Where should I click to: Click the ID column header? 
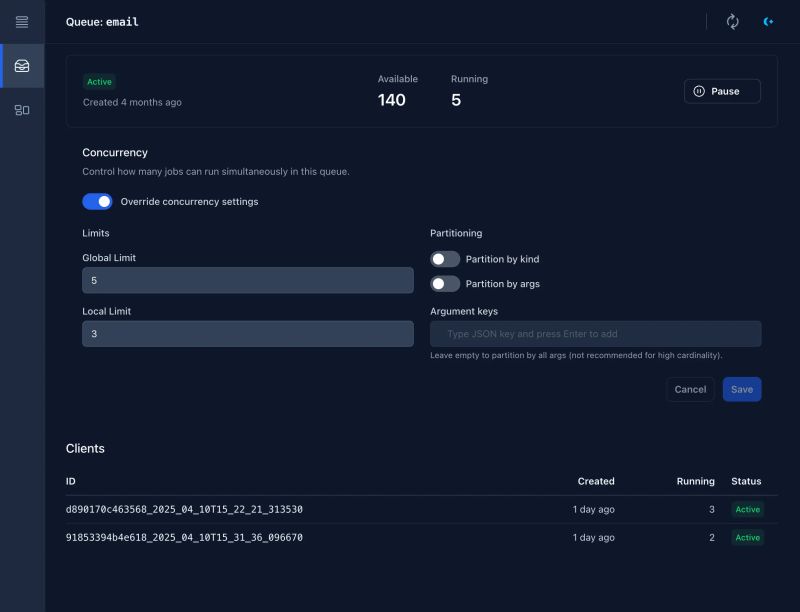pos(70,481)
